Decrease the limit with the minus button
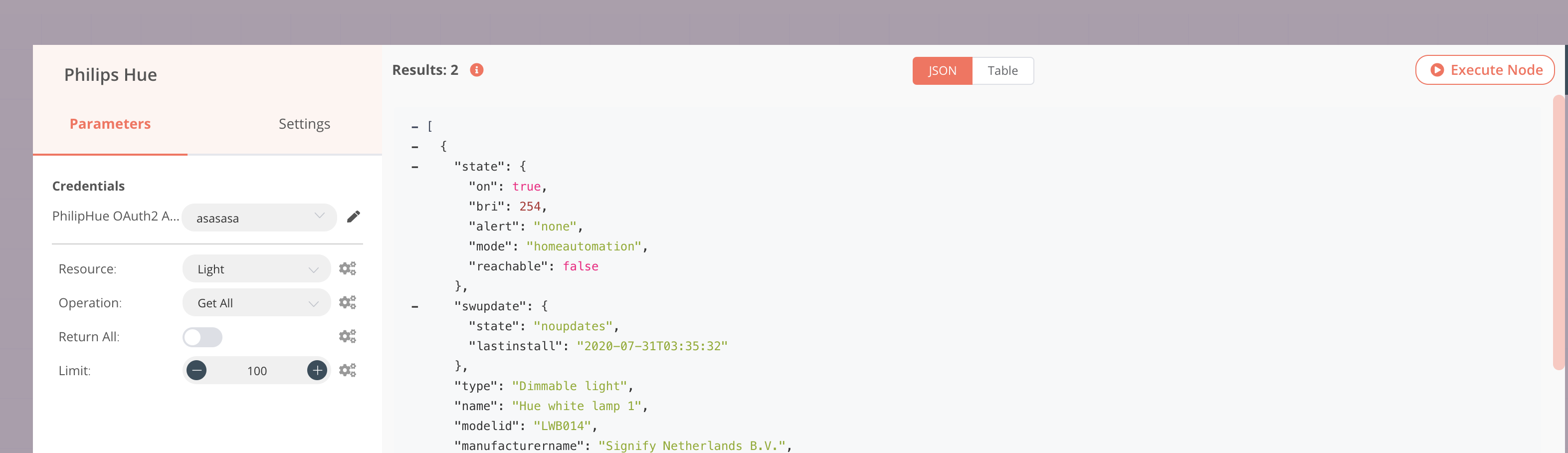This screenshot has width=1568, height=453. point(196,370)
